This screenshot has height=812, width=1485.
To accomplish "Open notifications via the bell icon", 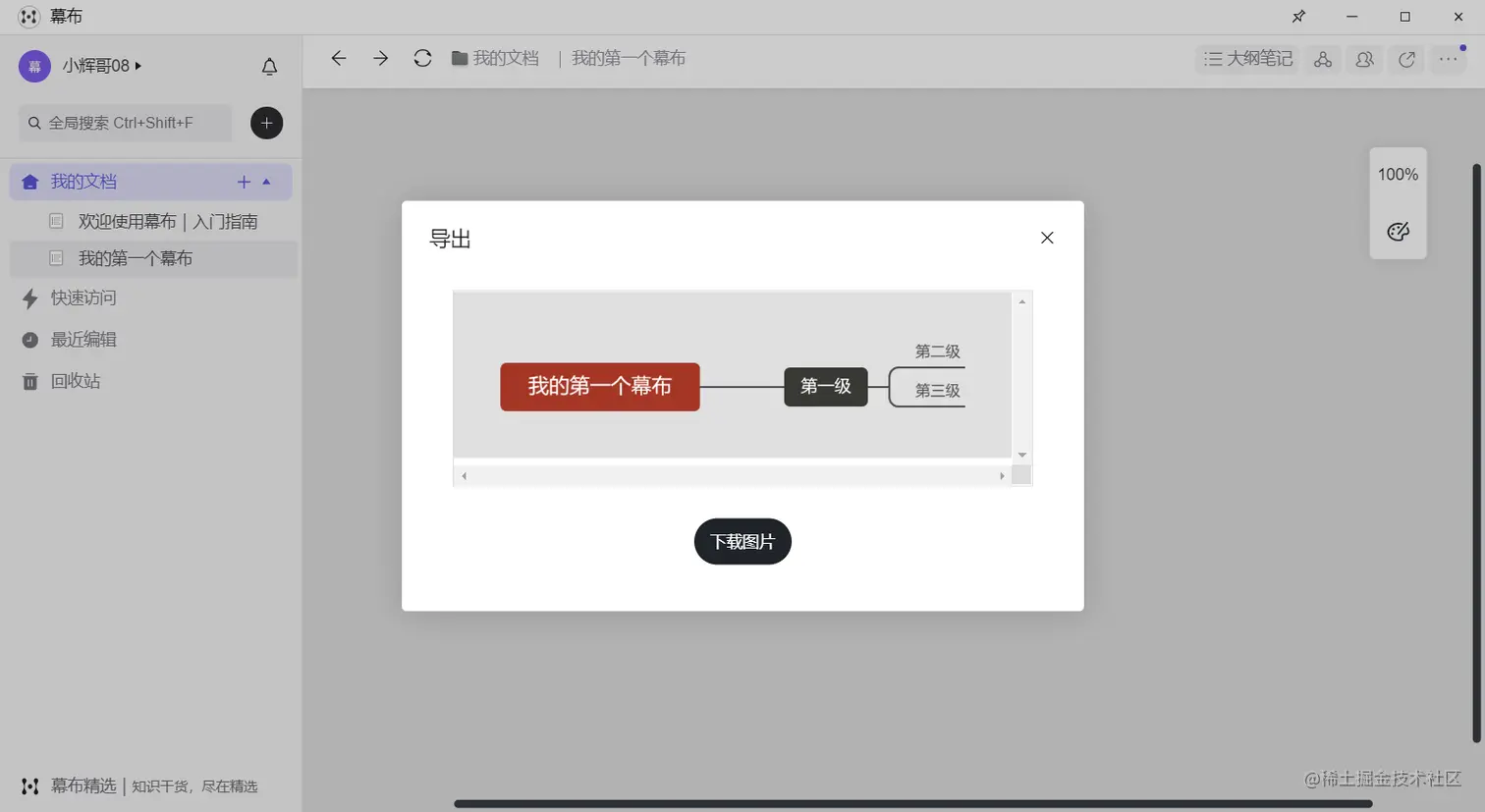I will pyautogui.click(x=269, y=66).
